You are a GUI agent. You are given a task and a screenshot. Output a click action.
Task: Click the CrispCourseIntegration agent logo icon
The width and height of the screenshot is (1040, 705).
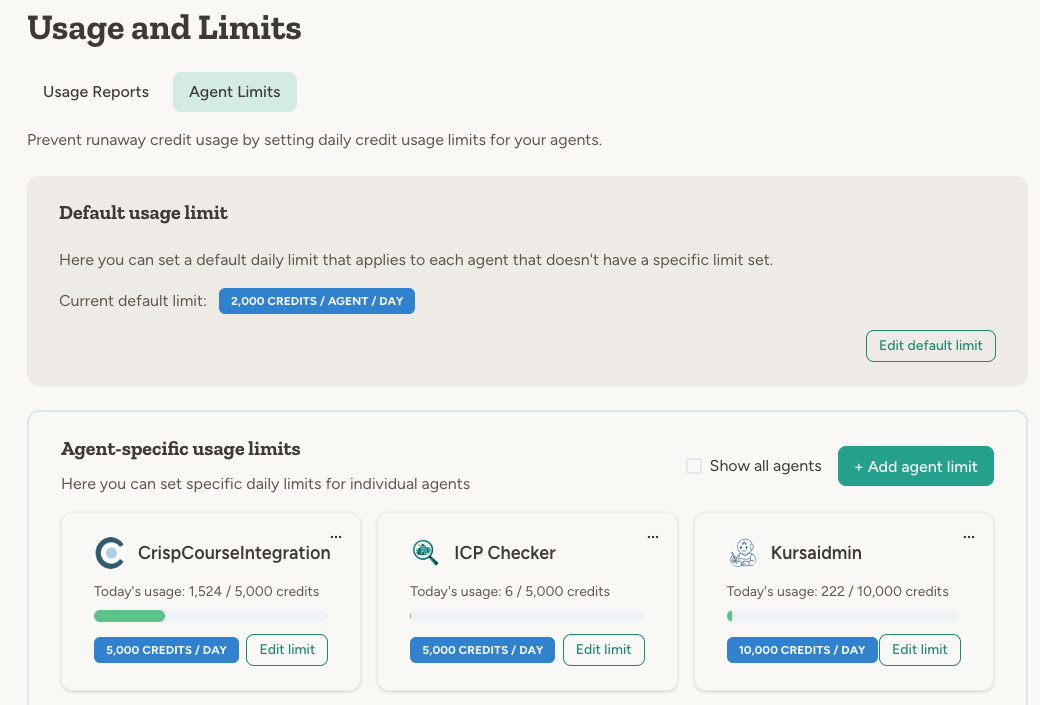tap(109, 552)
